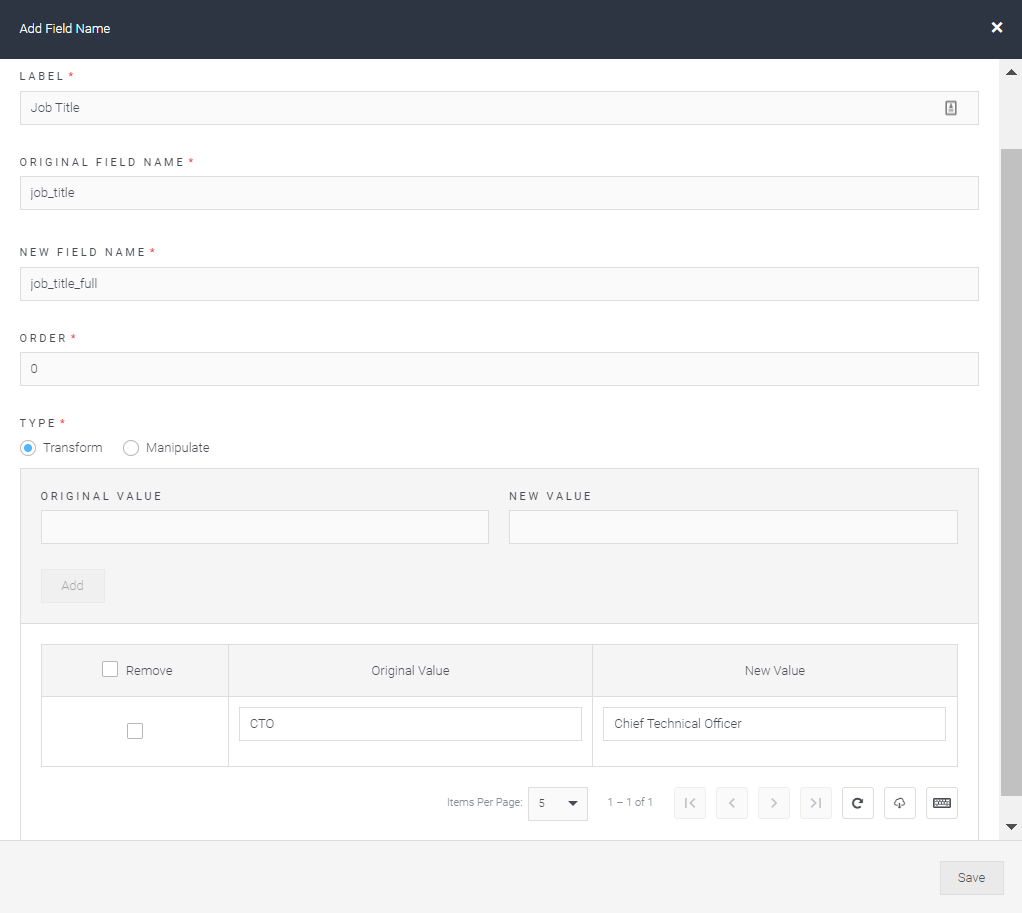
Task: Close the Add Field Name dialog
Action: click(x=996, y=27)
